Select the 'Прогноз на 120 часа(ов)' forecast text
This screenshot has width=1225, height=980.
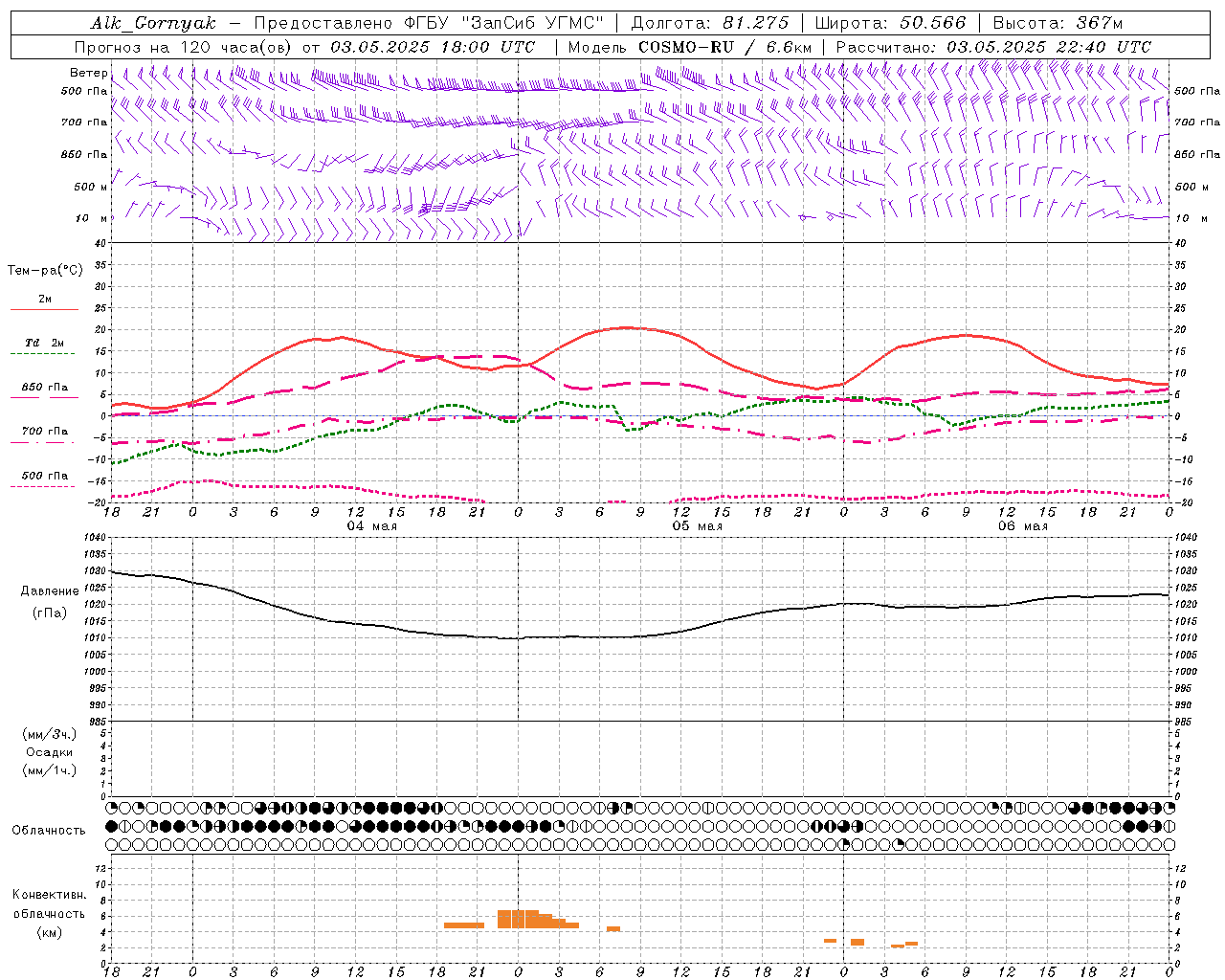coord(184,47)
